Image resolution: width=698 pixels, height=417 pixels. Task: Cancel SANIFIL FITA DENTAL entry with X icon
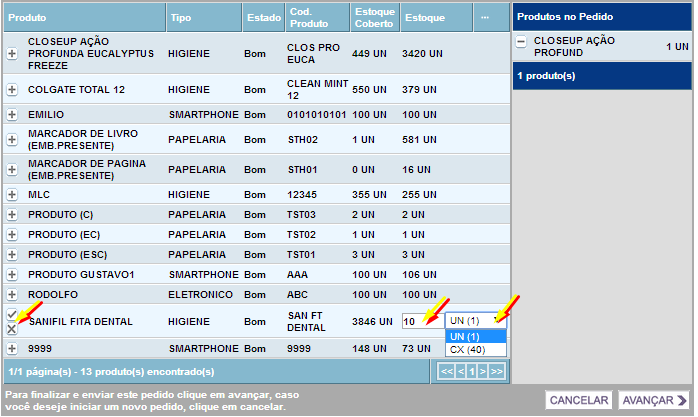click(x=12, y=329)
